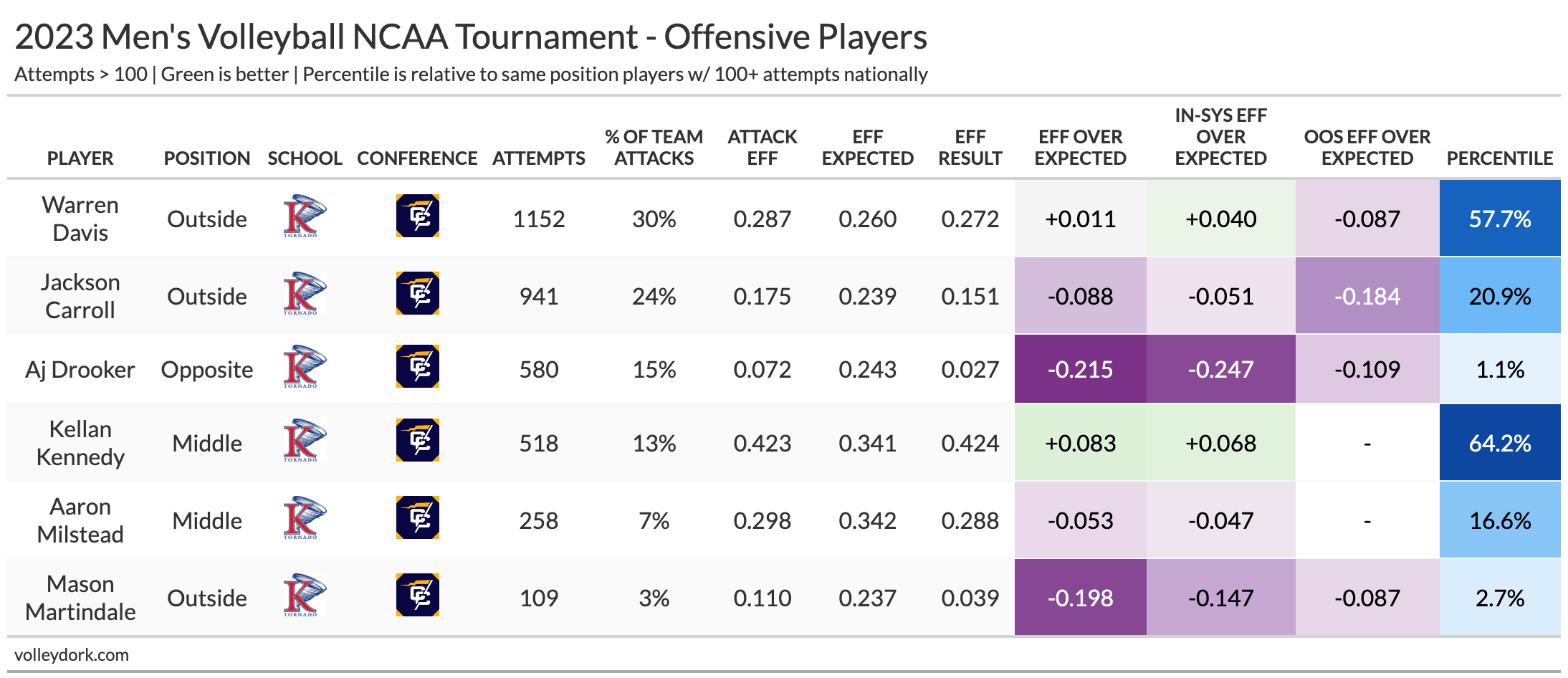Click the ATTEMPTS column header
Image resolution: width=1568 pixels, height=678 pixels.
tap(539, 158)
